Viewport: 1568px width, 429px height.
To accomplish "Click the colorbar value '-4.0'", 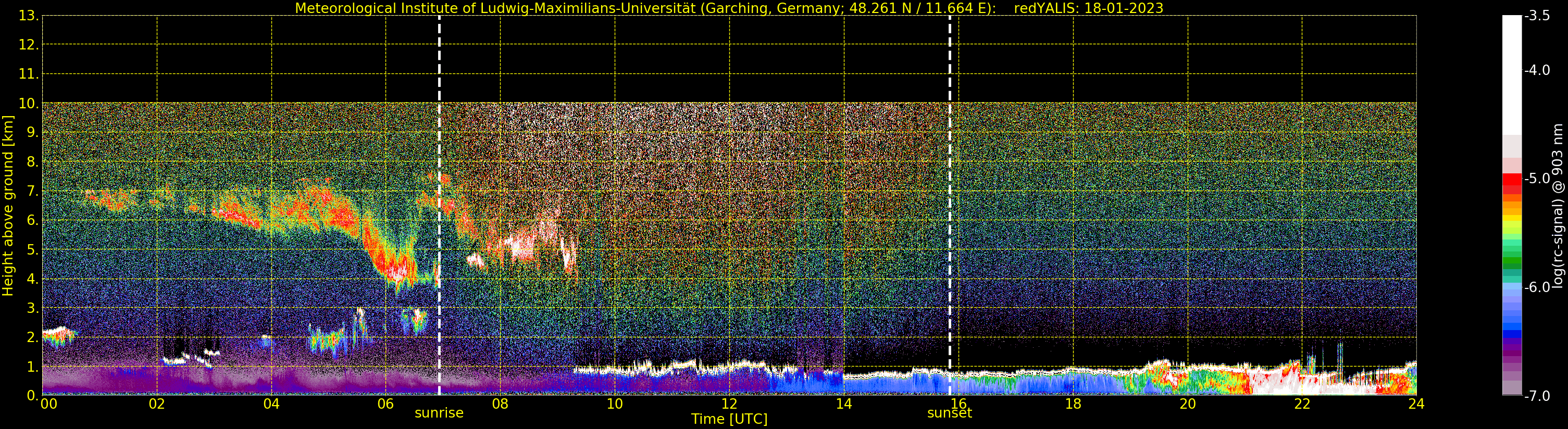I will pyautogui.click(x=1537, y=70).
